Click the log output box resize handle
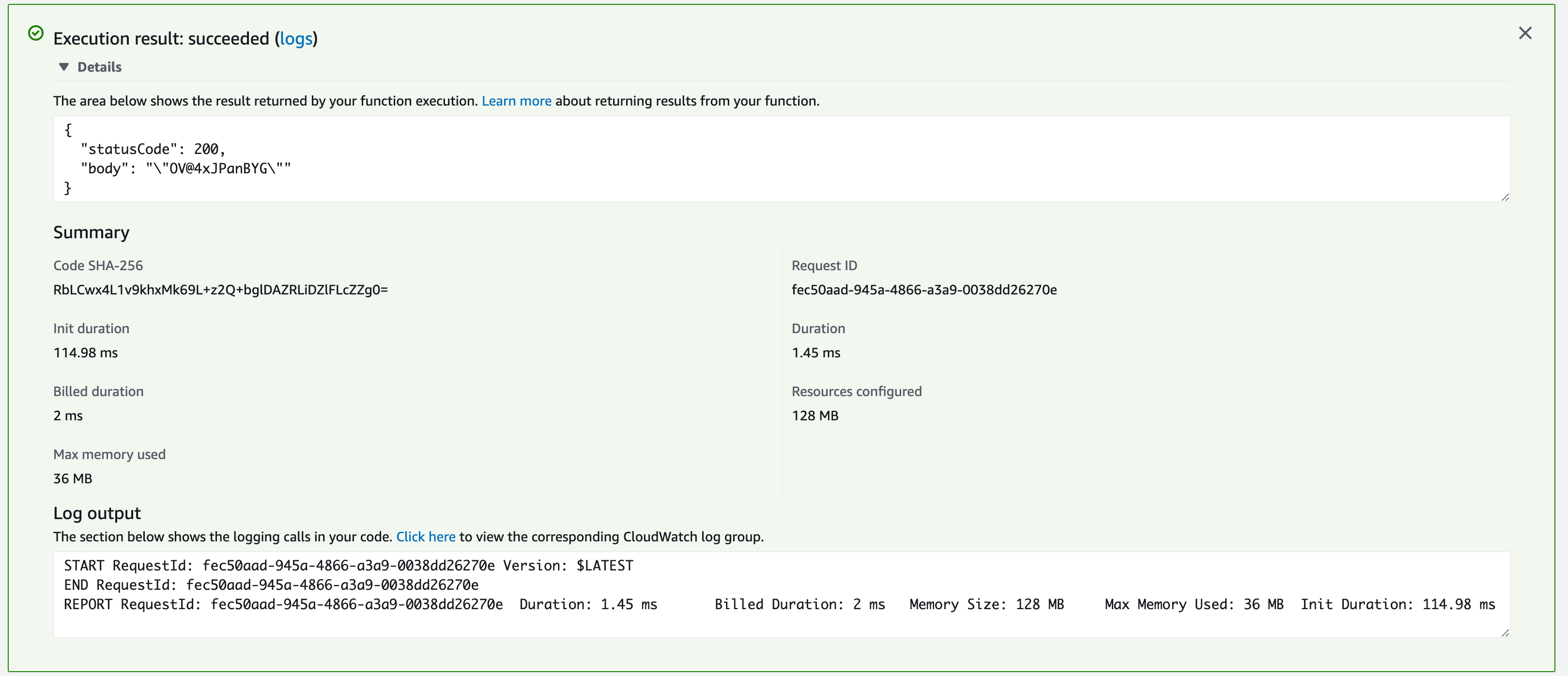The width and height of the screenshot is (1568, 676). (1505, 633)
